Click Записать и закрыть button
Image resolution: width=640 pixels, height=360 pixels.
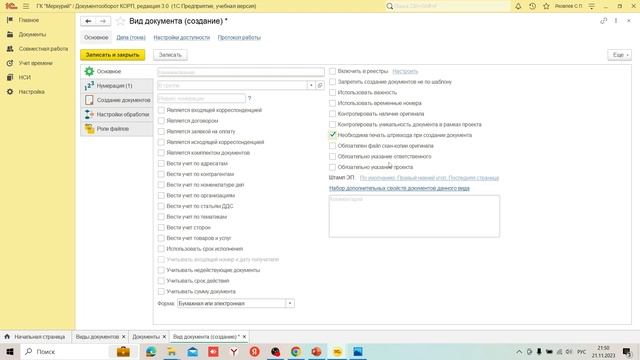point(113,55)
